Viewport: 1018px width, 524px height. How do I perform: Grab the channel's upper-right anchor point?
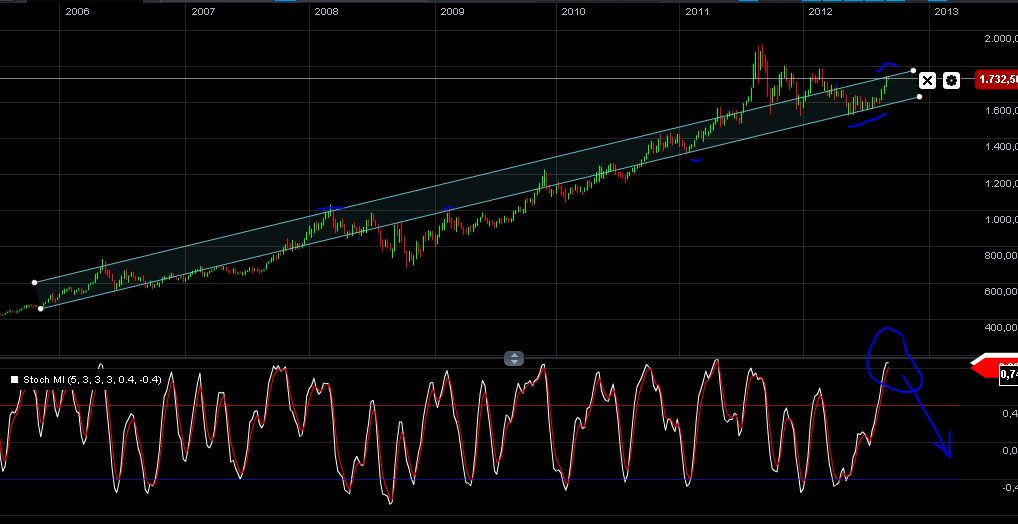[x=913, y=70]
